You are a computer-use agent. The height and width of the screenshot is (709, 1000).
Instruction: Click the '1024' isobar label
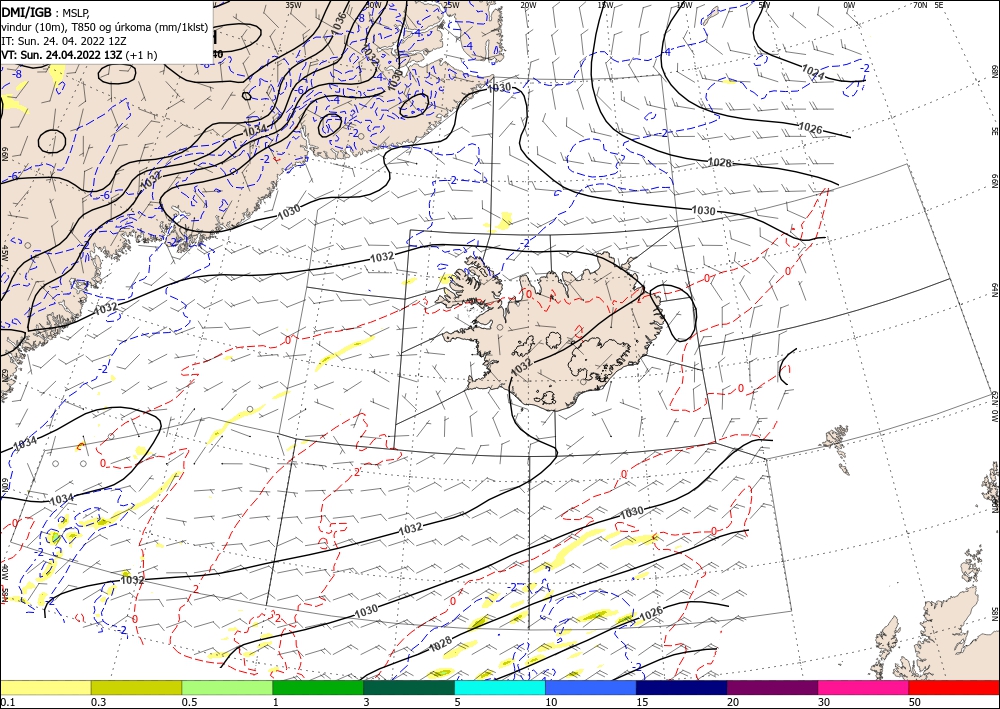pyautogui.click(x=812, y=73)
